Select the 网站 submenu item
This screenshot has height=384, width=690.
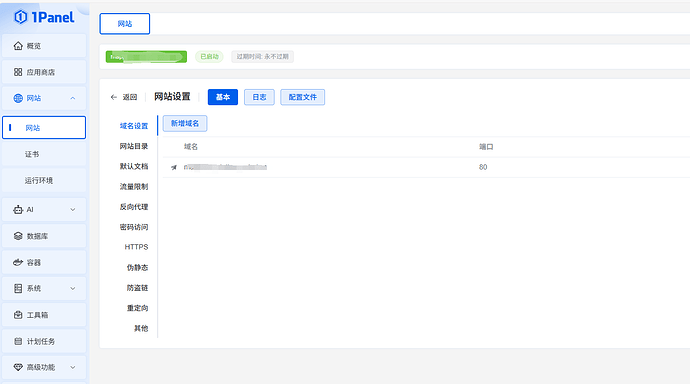point(44,128)
